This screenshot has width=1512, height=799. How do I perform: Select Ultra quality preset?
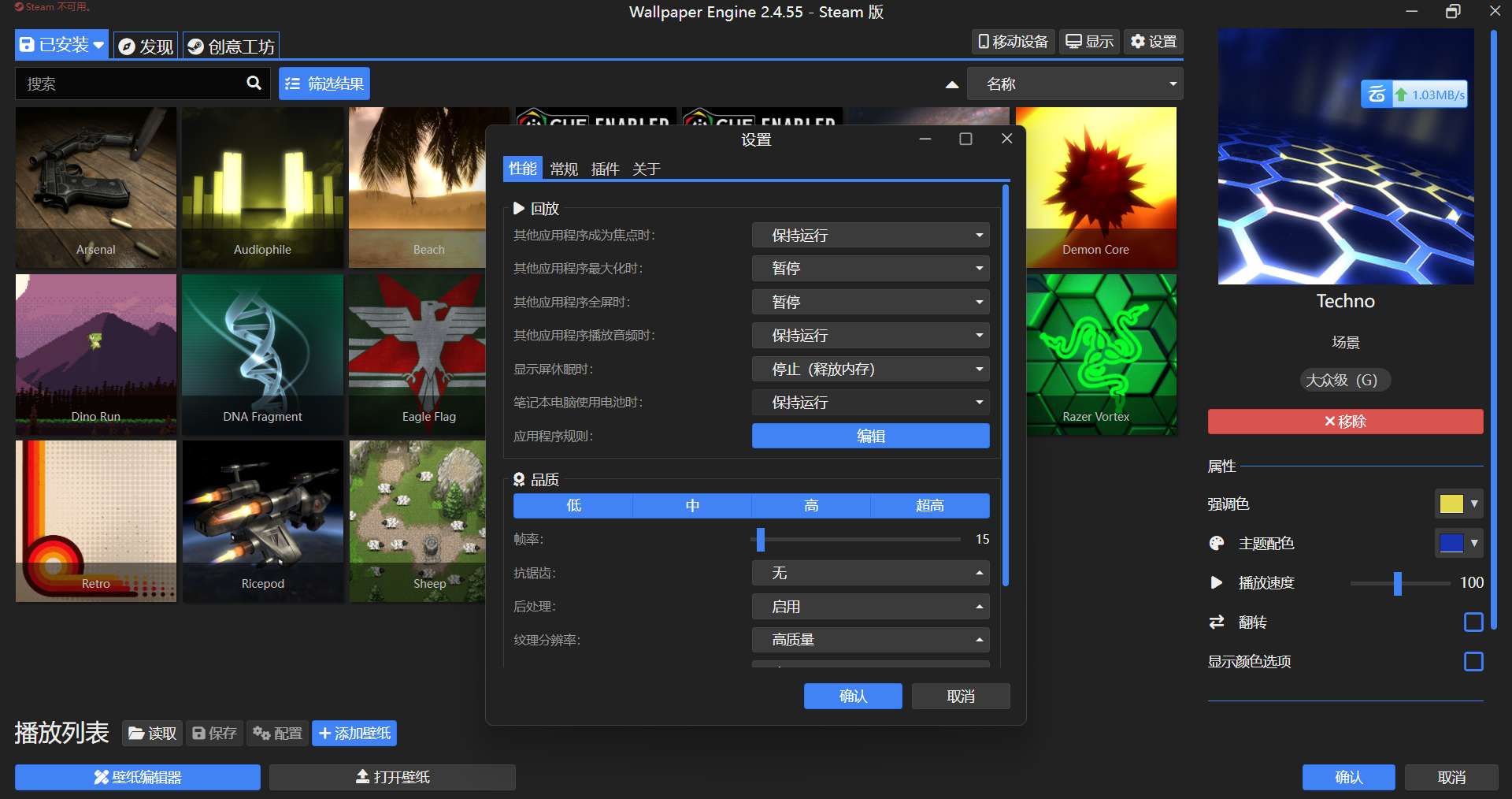(930, 505)
